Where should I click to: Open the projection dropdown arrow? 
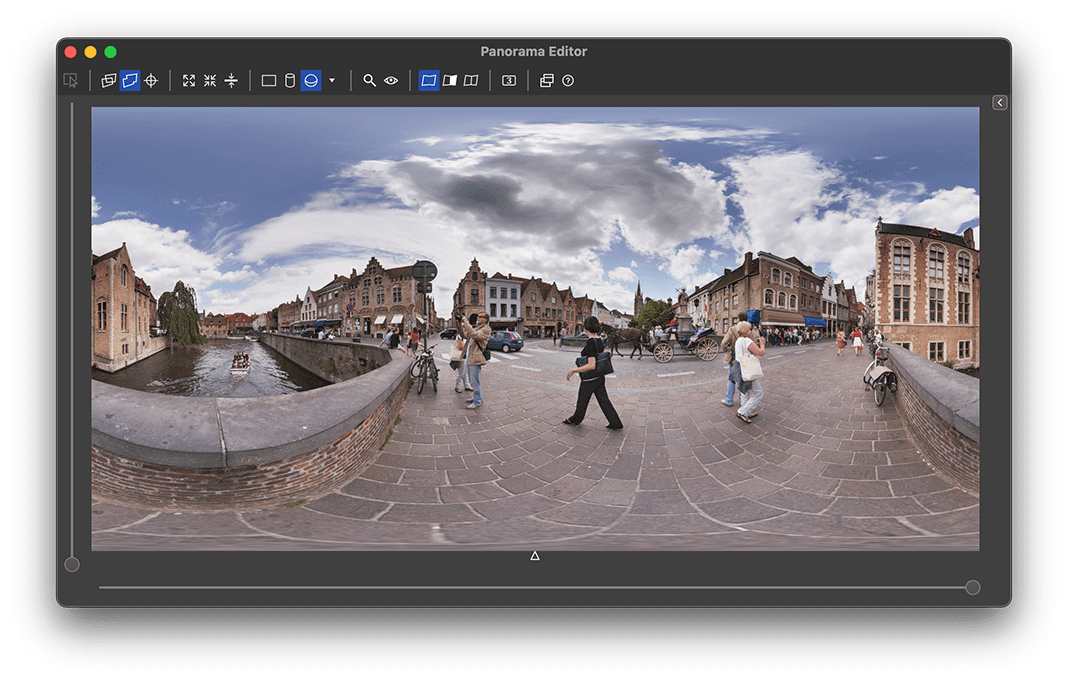point(332,81)
